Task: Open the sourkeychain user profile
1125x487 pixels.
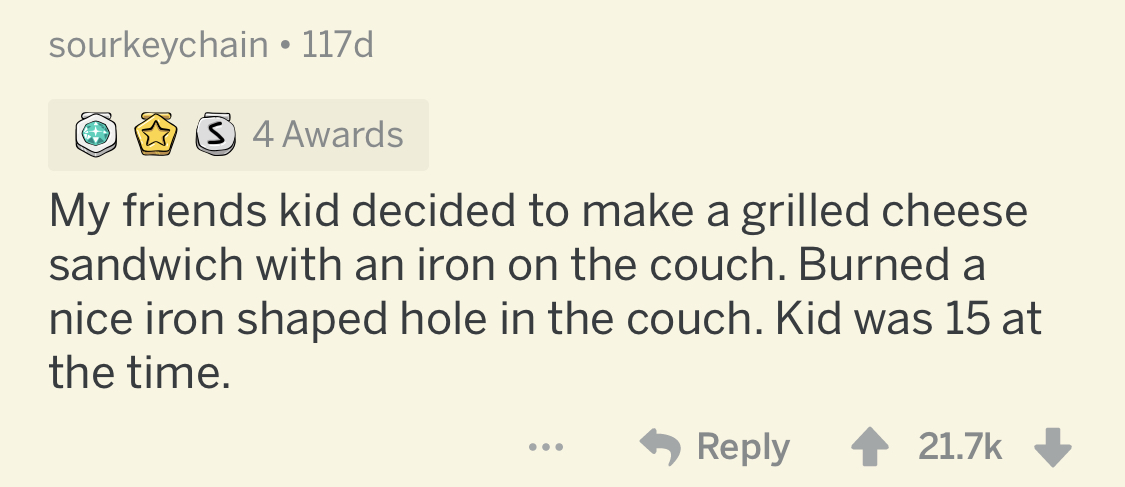Action: (158, 46)
